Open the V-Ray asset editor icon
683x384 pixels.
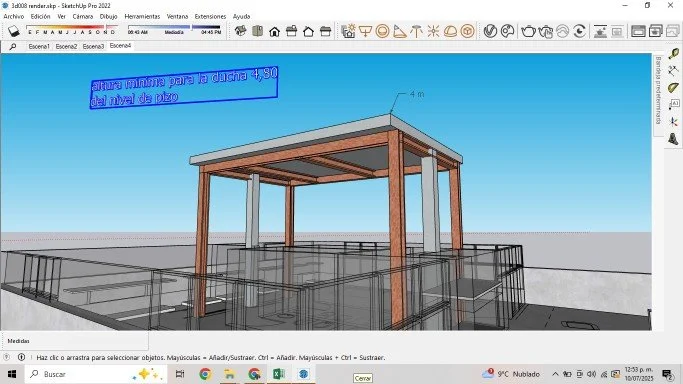490,31
